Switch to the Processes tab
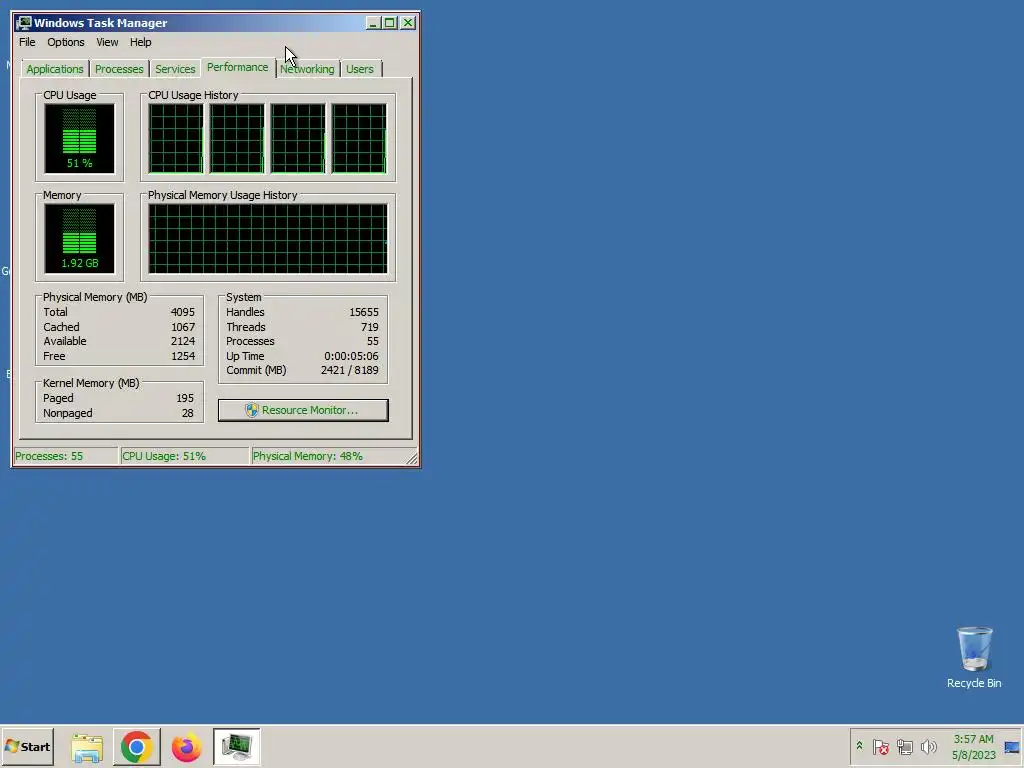 pos(119,69)
